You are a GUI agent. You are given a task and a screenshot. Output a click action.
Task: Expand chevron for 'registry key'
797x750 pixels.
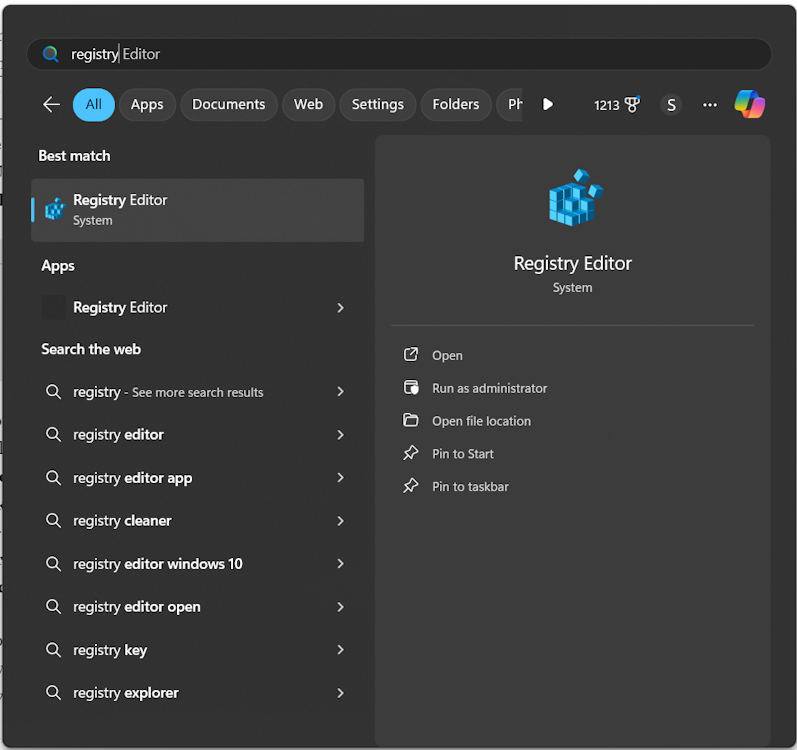click(341, 649)
